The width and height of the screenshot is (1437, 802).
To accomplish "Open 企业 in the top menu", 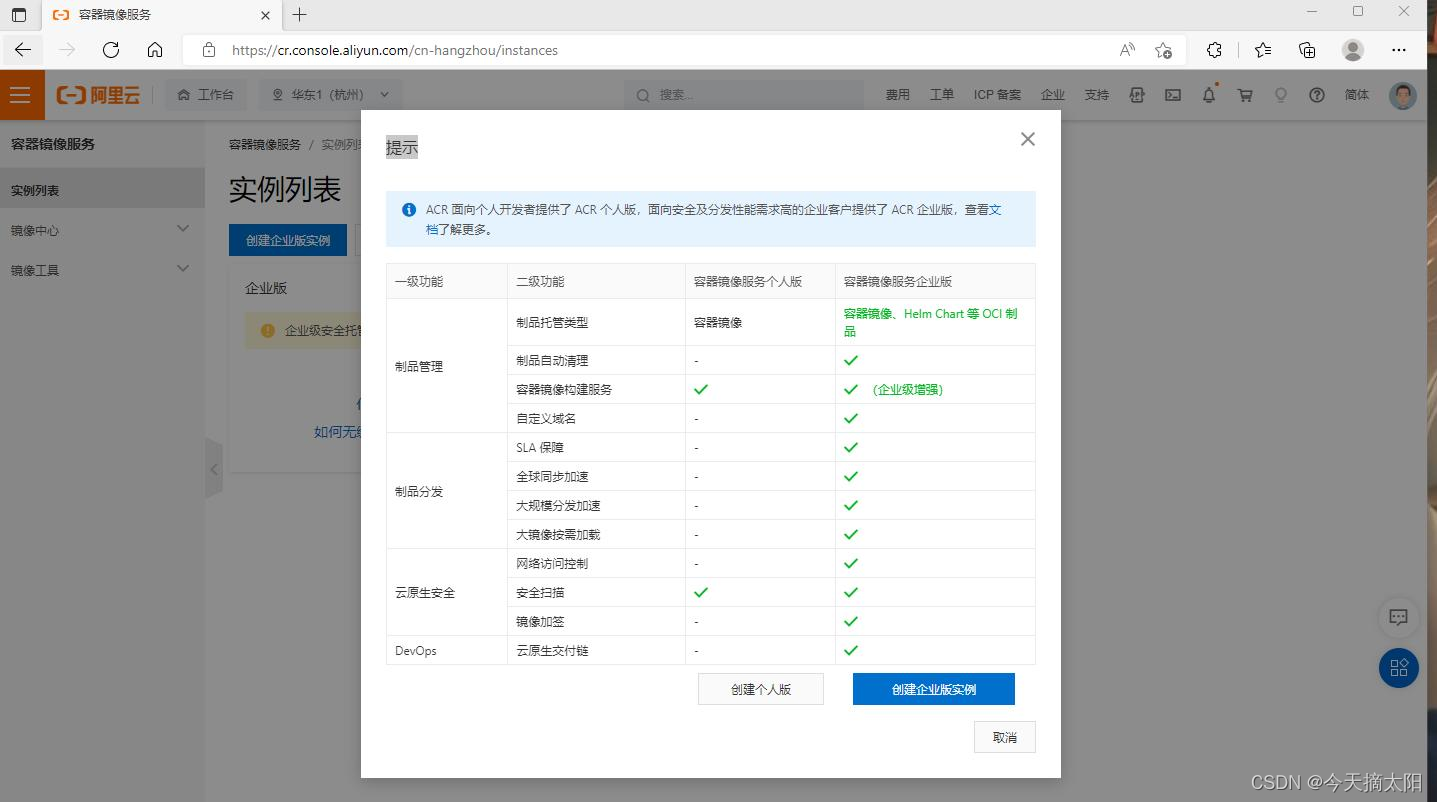I will point(1053,95).
